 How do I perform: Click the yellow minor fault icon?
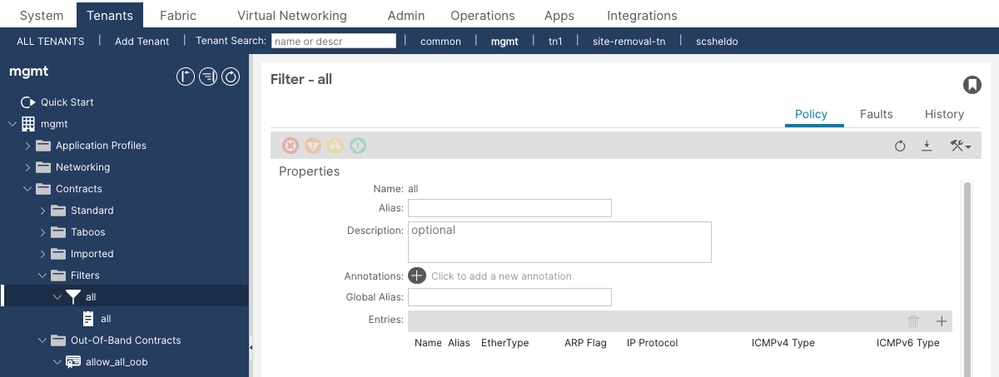click(335, 146)
